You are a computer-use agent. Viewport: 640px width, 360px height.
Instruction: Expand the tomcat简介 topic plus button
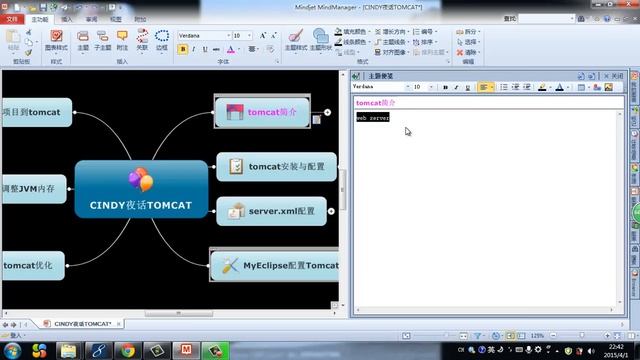coord(327,112)
